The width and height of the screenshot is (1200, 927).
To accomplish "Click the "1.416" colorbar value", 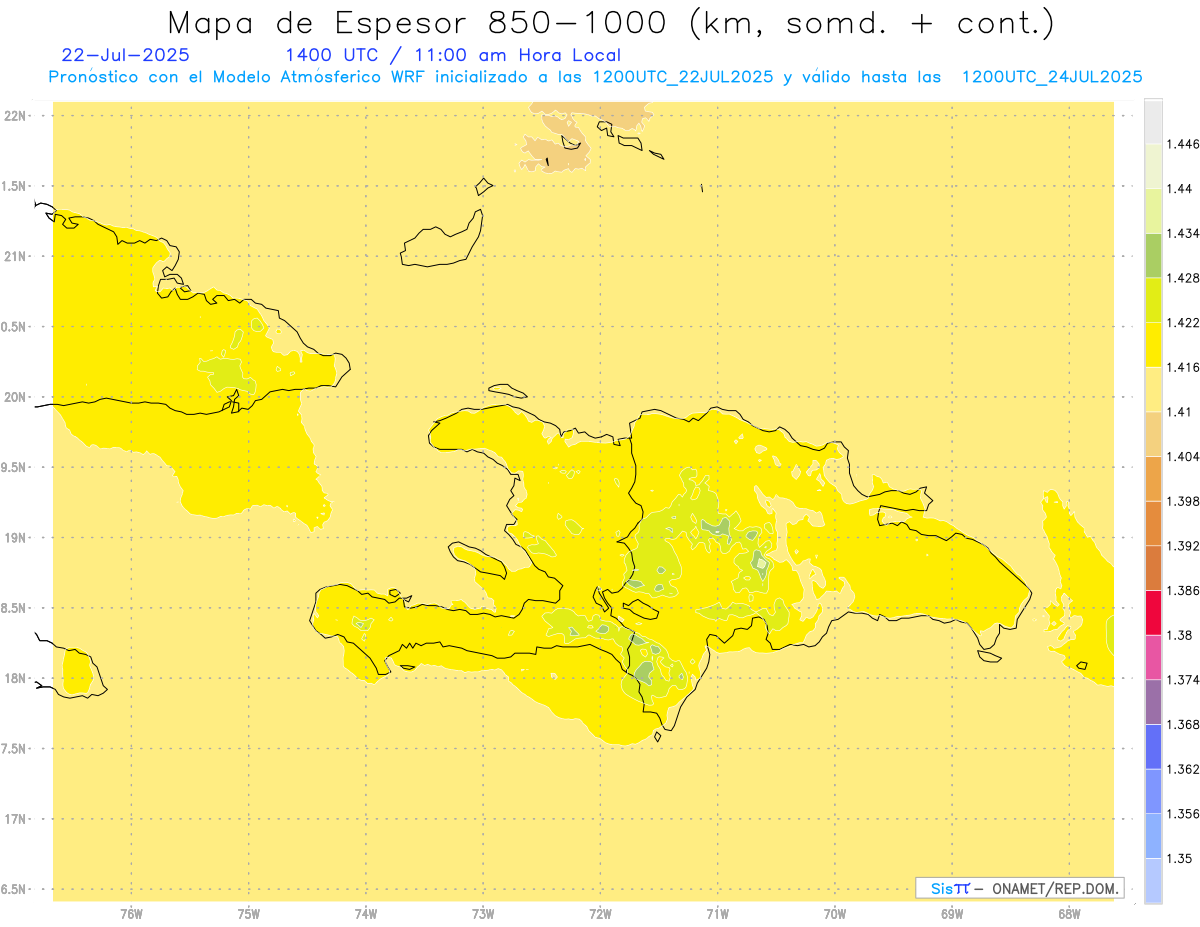I will point(1181,367).
